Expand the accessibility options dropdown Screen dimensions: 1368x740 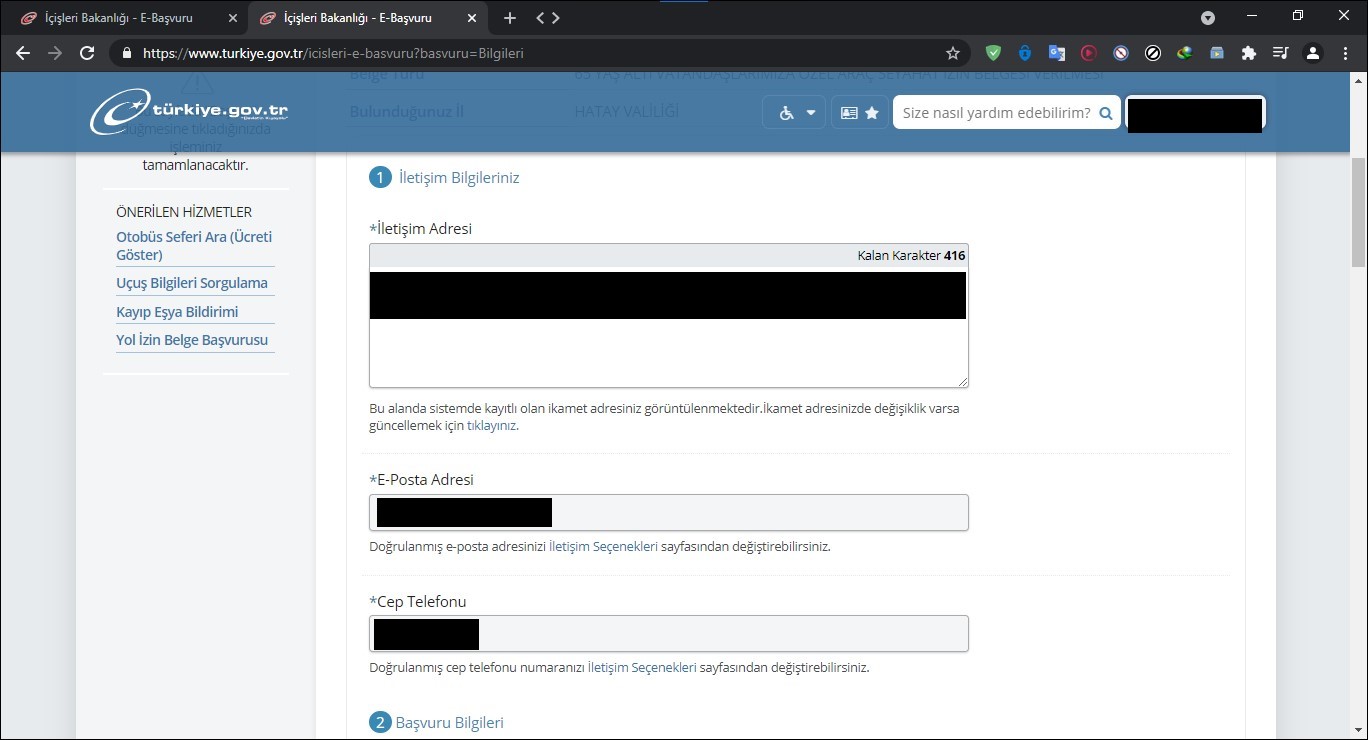pyautogui.click(x=796, y=113)
